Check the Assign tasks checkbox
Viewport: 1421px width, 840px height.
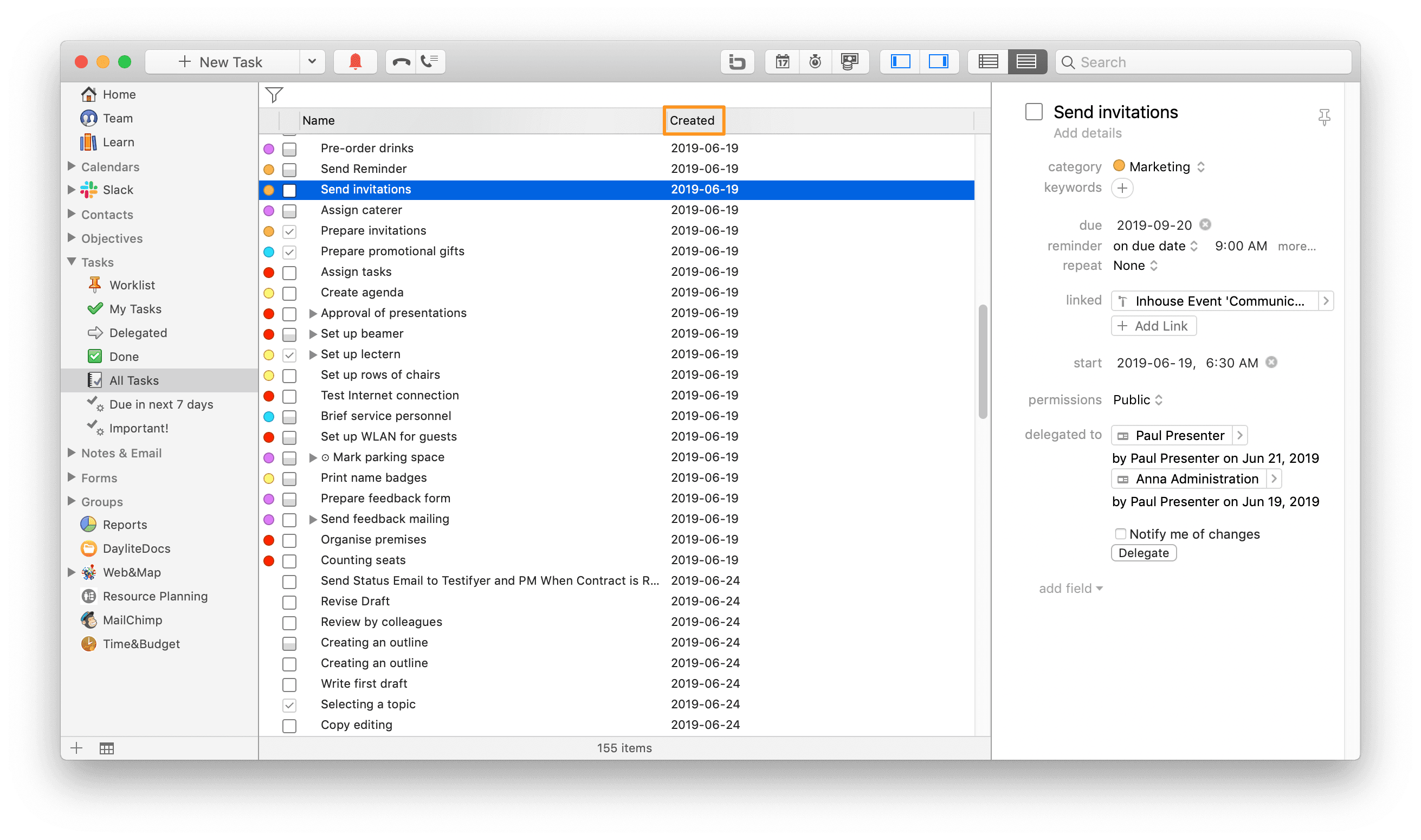[289, 272]
